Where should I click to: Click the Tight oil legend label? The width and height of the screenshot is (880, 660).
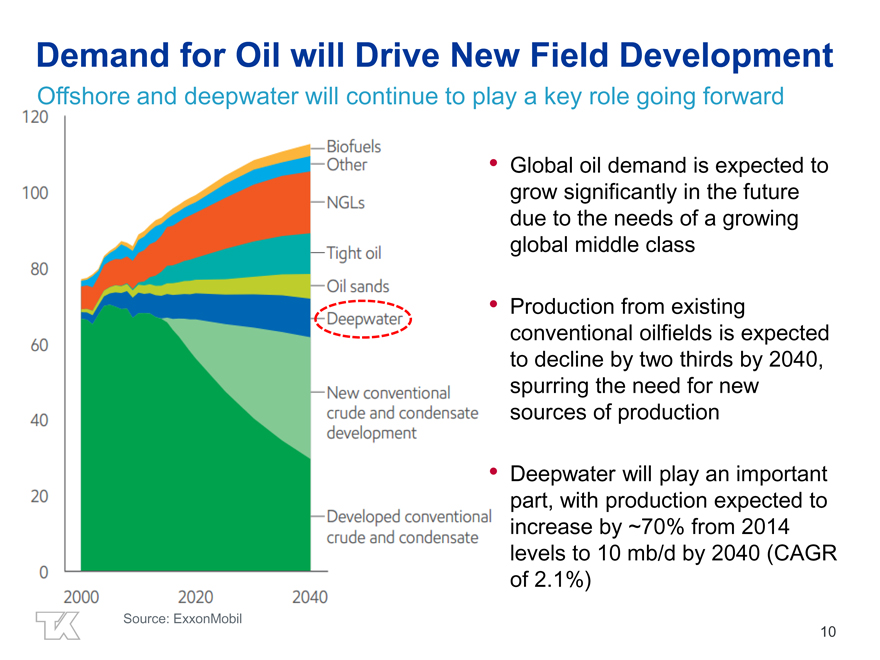pos(354,251)
